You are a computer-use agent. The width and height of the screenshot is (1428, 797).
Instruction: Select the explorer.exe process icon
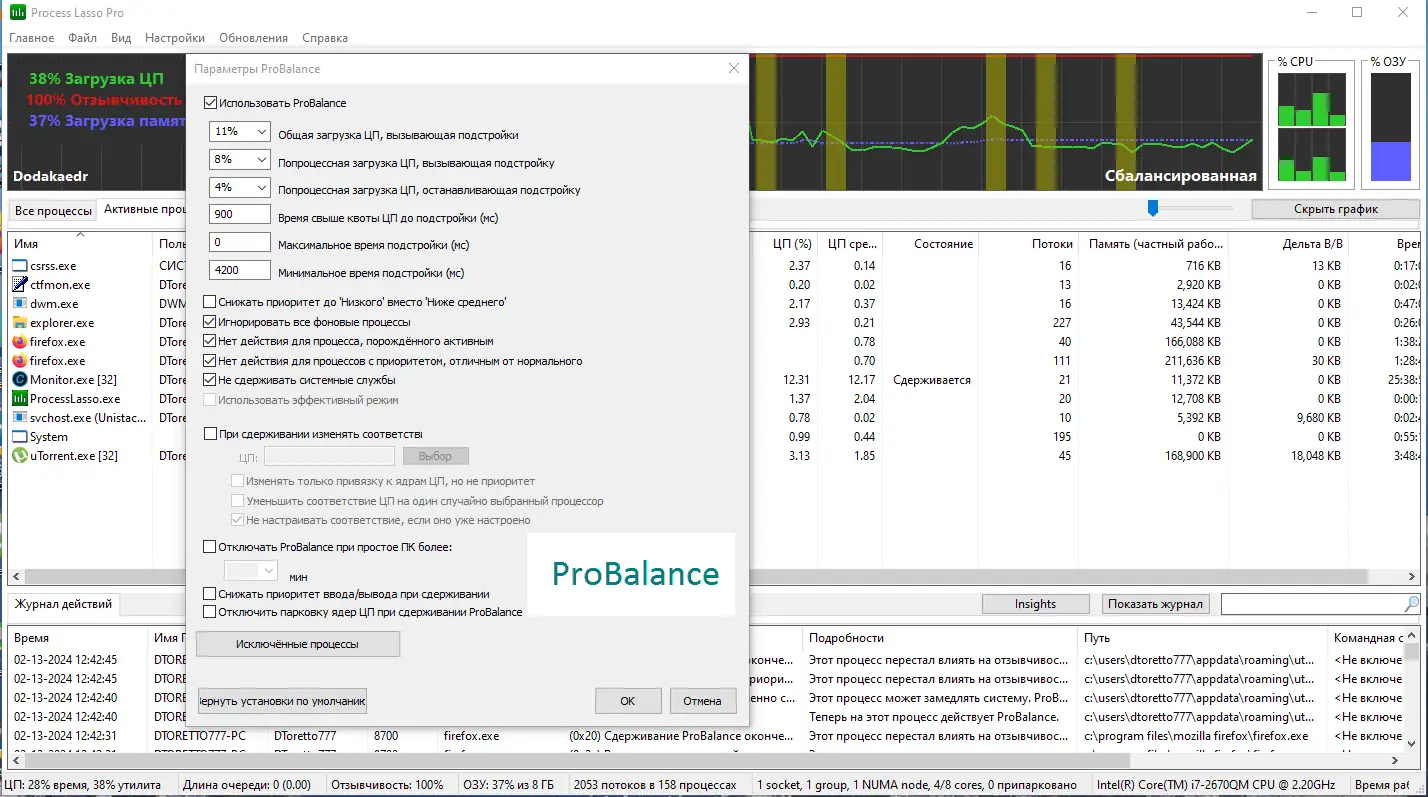(22, 322)
